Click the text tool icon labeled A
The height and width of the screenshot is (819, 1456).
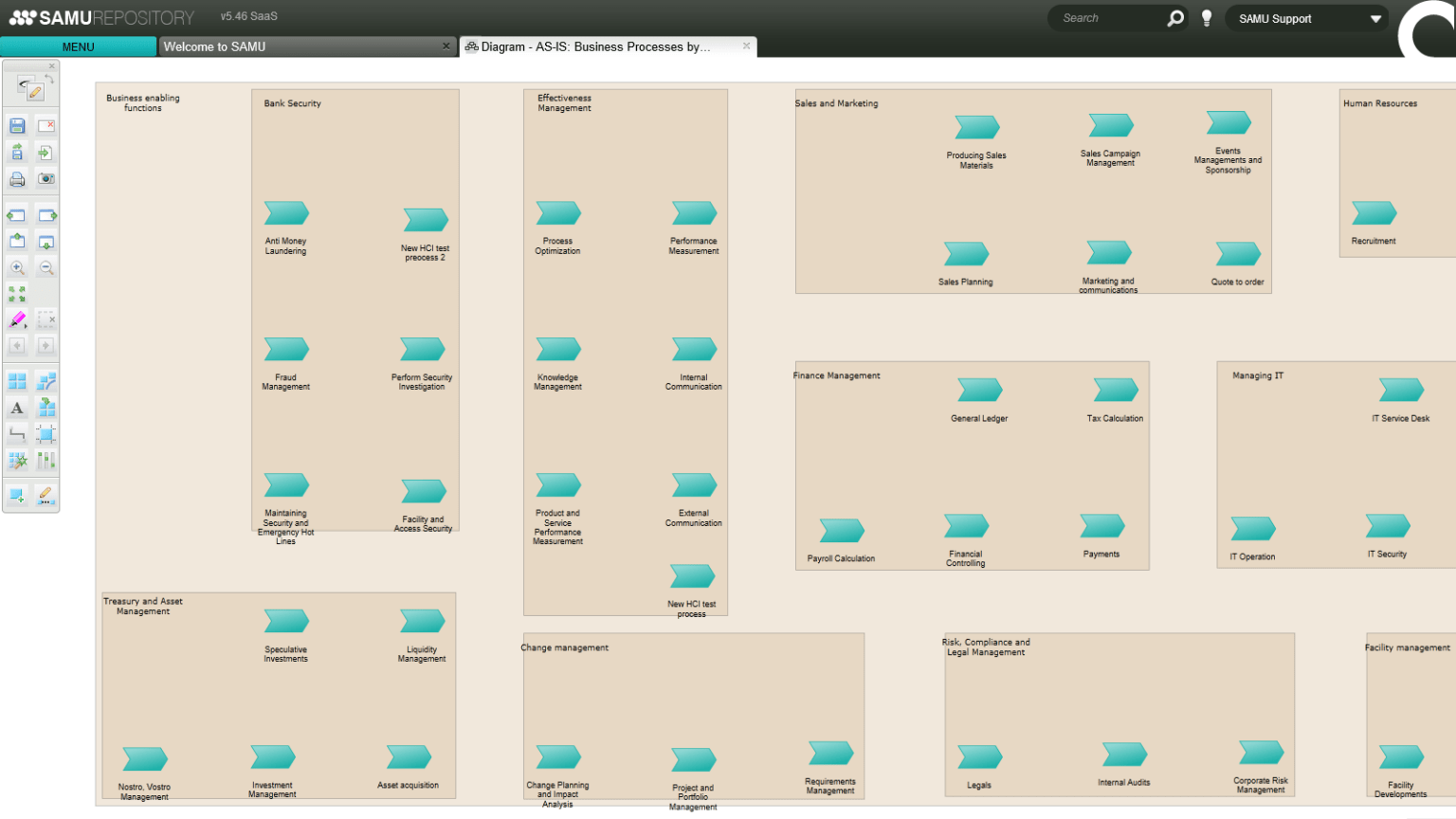pyautogui.click(x=15, y=408)
